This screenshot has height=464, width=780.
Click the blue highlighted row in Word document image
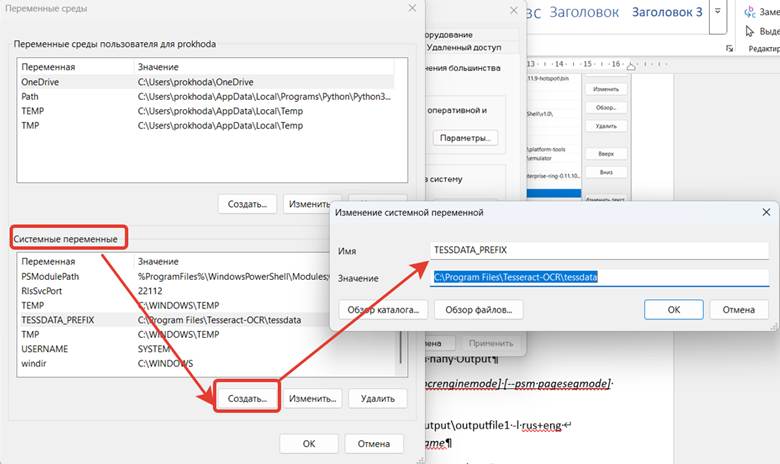point(554,193)
